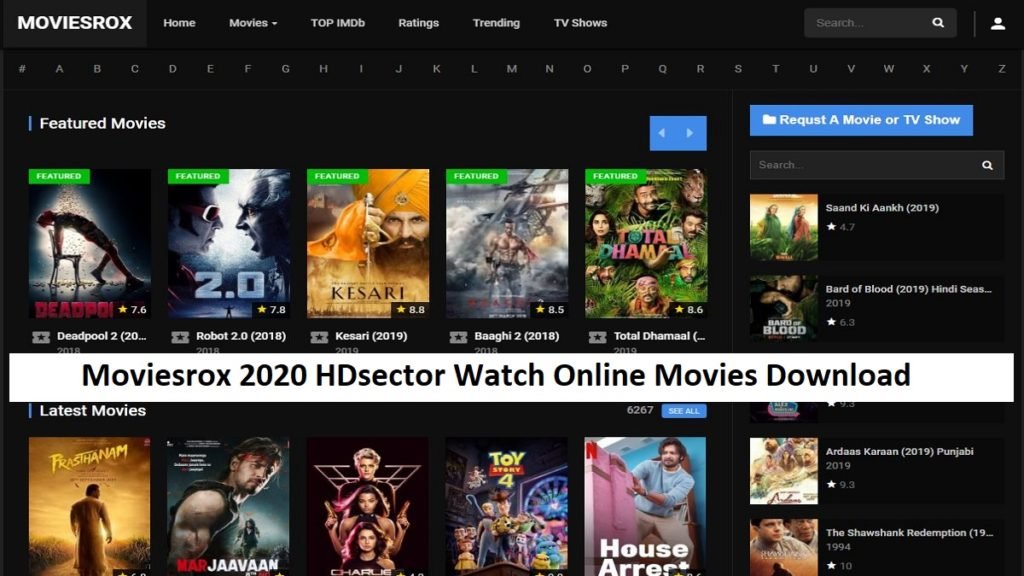The image size is (1024, 576).
Task: Click the 7.6 rating star on Deadpool 2
Action: (123, 310)
